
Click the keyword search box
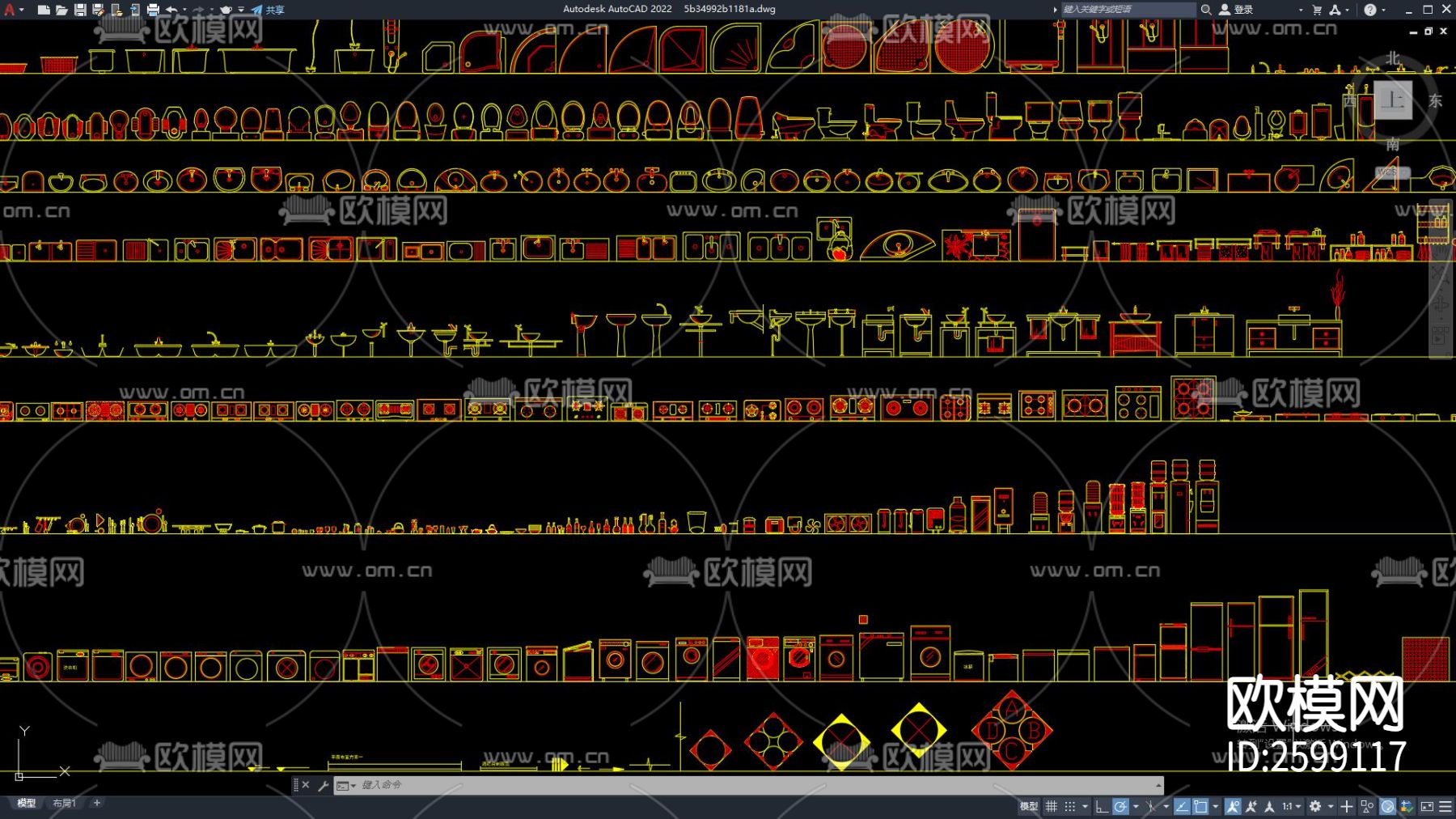click(x=1128, y=10)
